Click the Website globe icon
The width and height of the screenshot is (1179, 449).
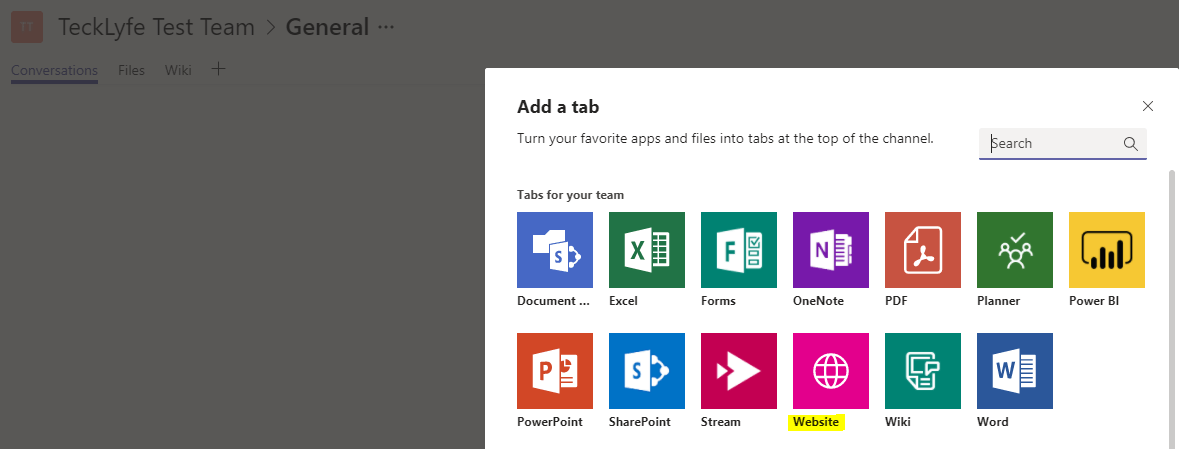(x=830, y=371)
